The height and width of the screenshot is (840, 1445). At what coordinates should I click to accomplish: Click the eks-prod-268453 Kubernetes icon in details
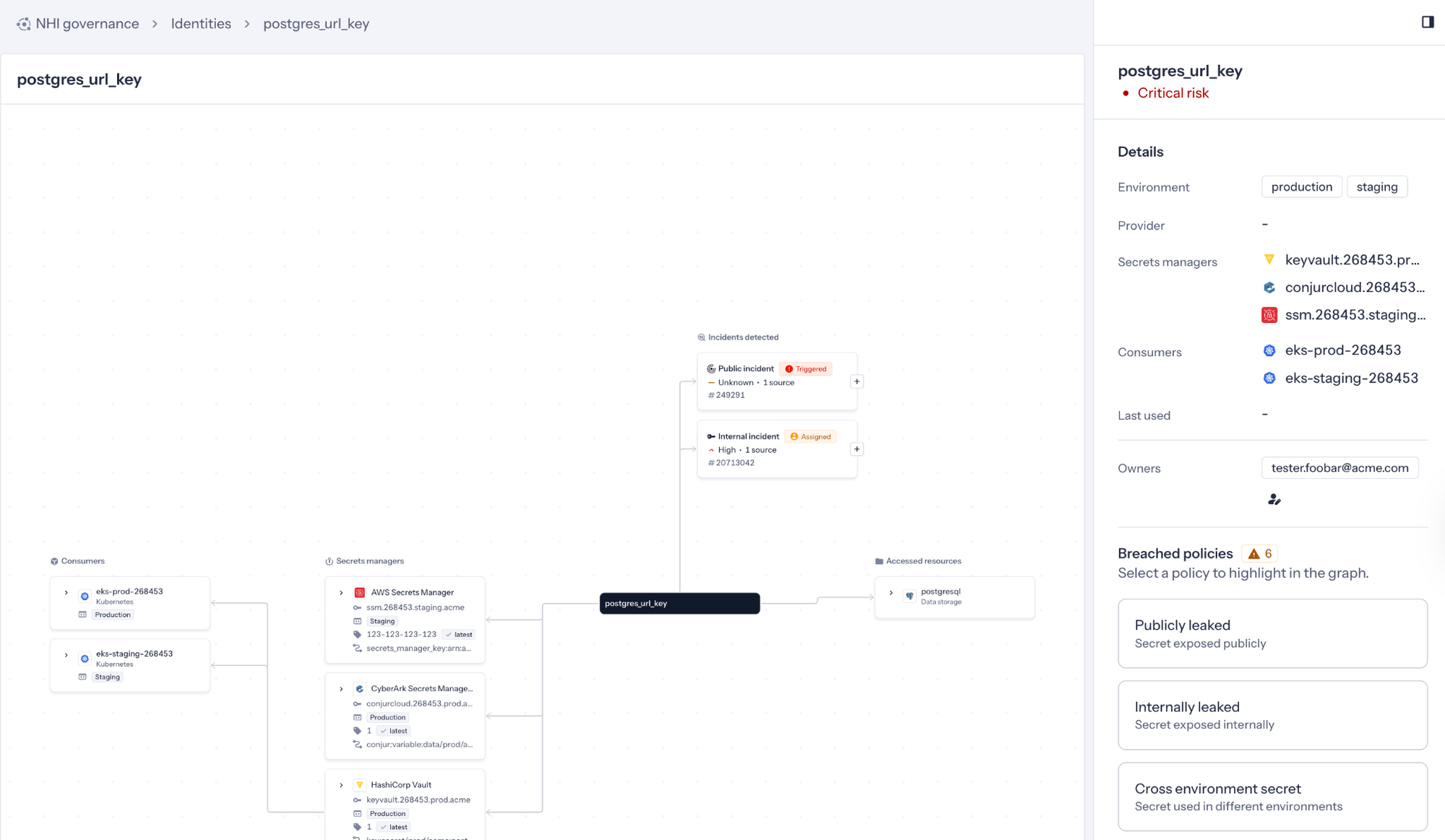[1269, 350]
